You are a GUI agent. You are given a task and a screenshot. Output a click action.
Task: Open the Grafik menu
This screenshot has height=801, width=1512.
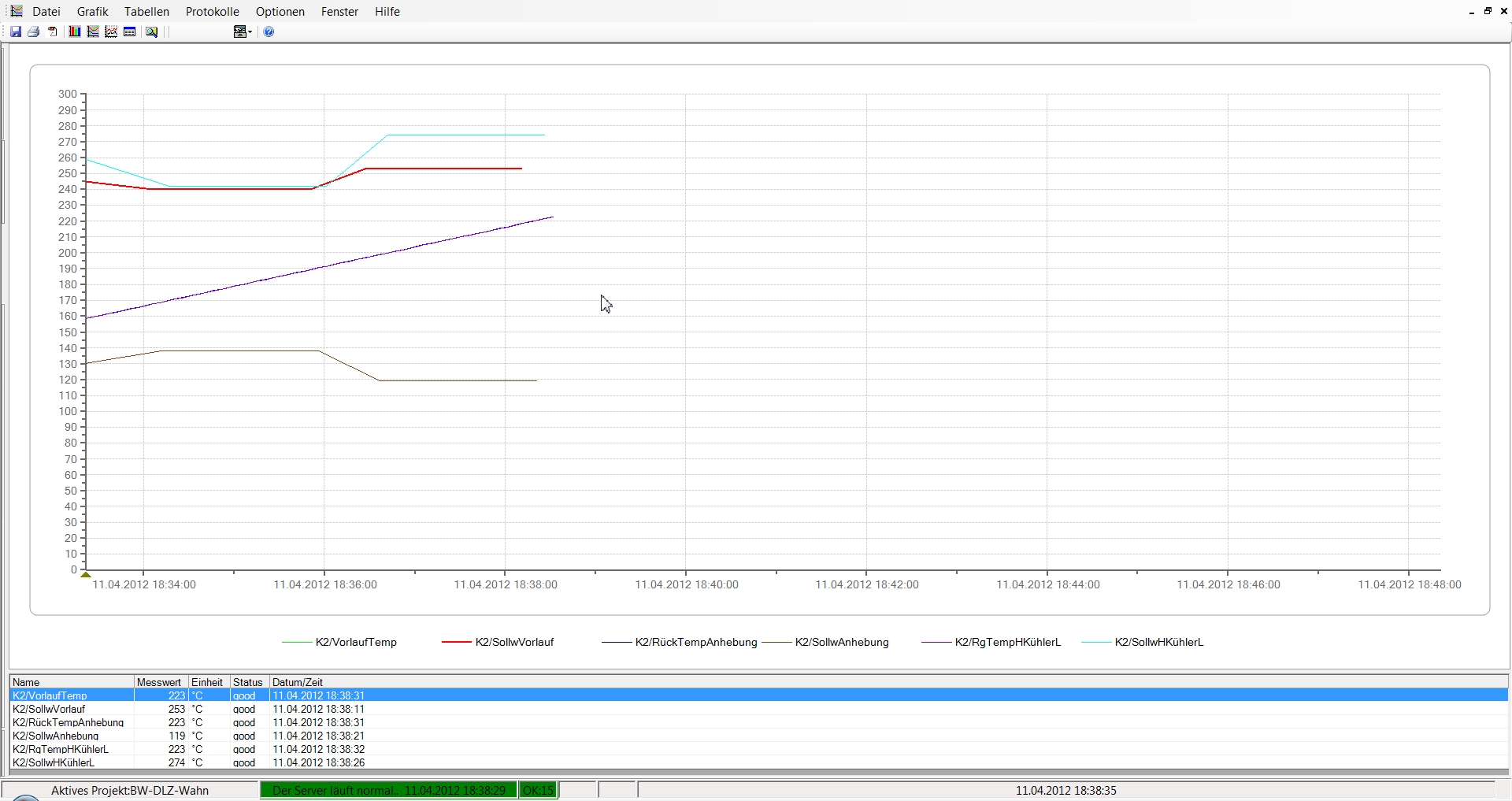(x=92, y=12)
